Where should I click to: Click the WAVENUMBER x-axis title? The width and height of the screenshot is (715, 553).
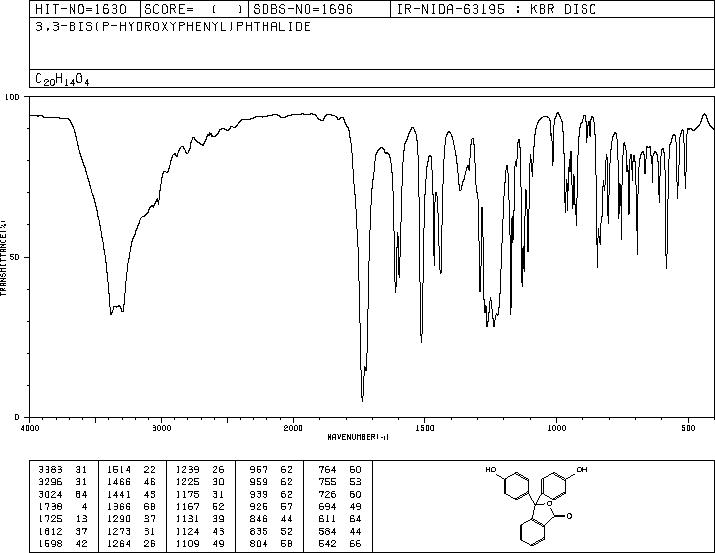pos(358,437)
